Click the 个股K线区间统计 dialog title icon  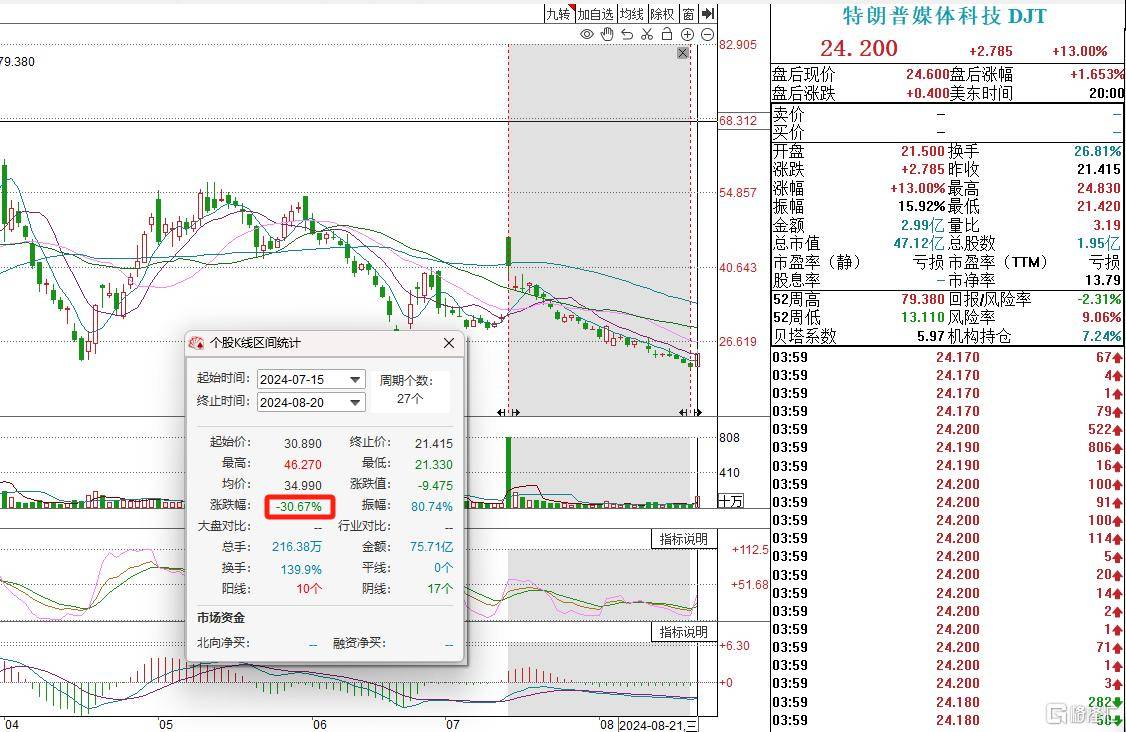coord(196,343)
